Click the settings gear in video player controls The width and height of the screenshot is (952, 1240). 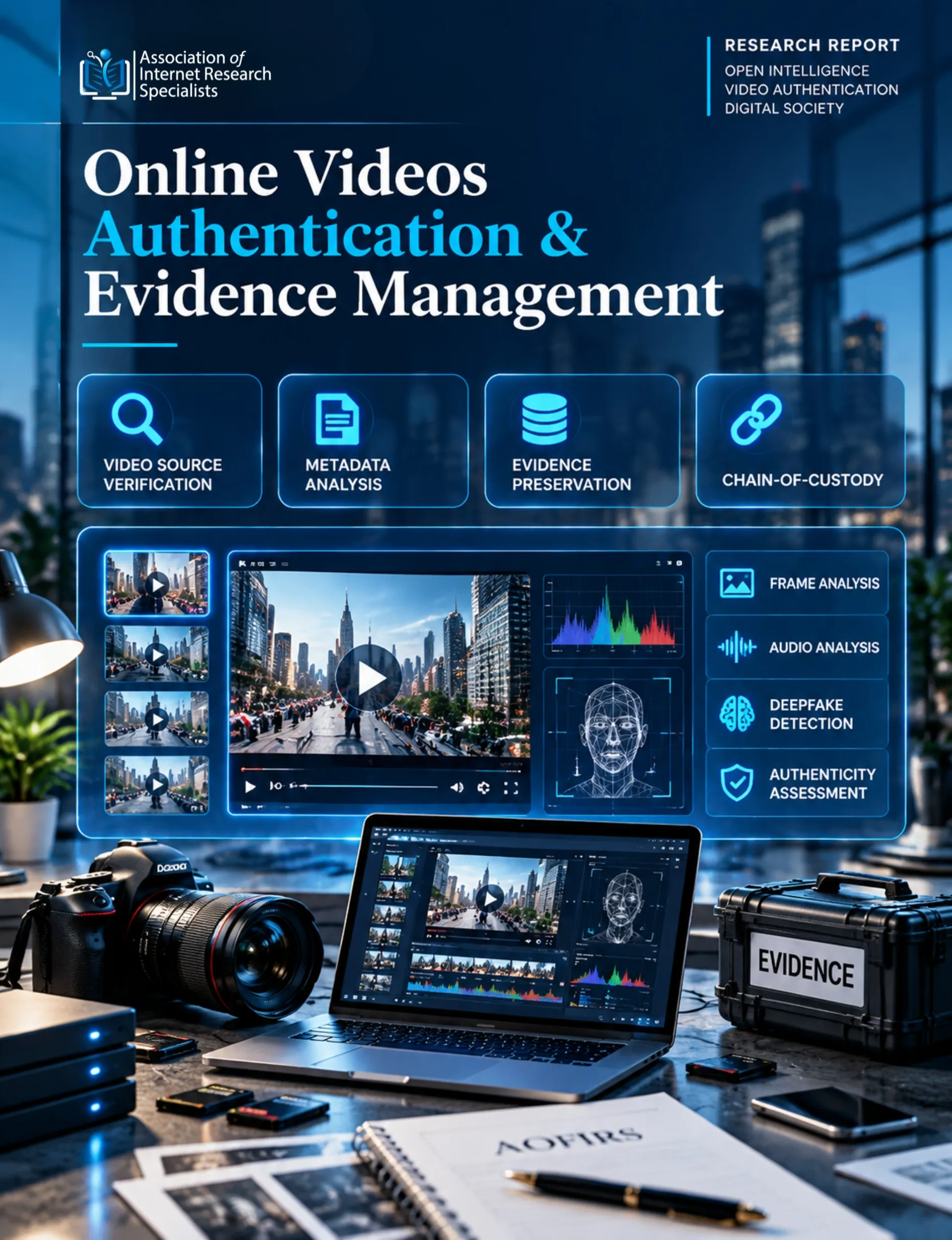483,787
